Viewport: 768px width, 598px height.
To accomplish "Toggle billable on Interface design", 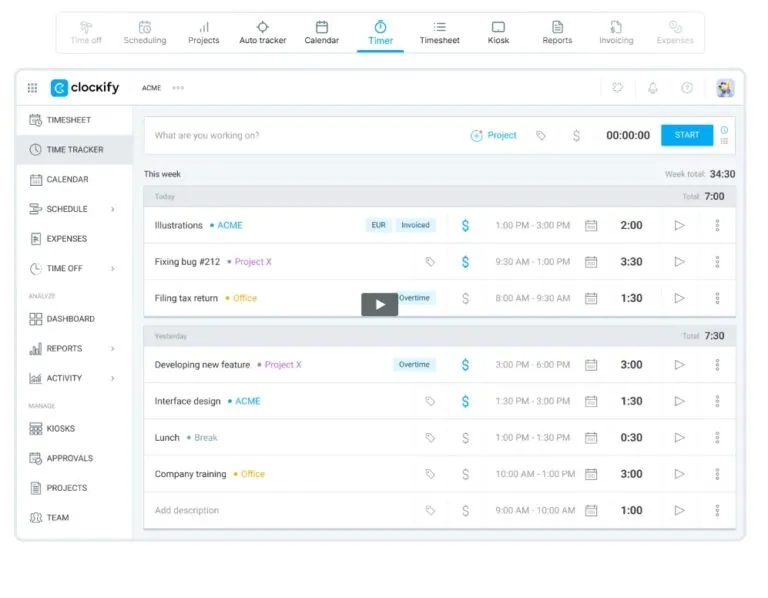I will click(465, 401).
